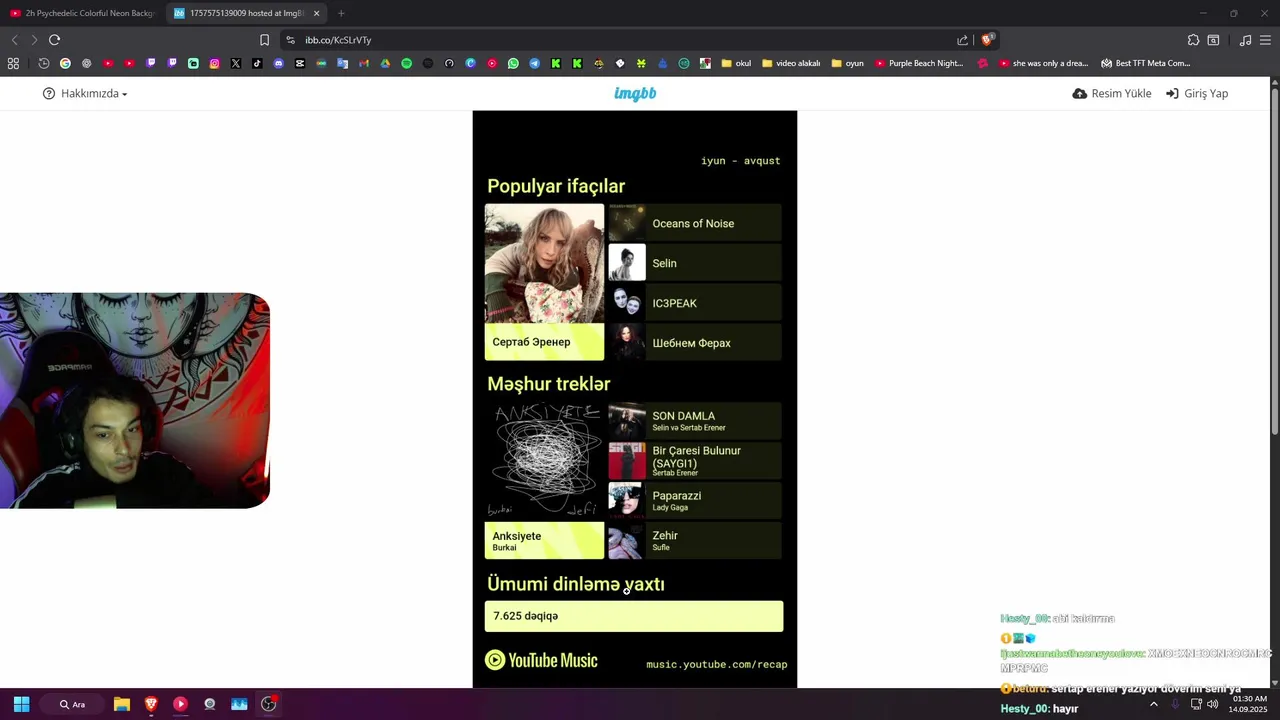Click the Resim Yükle upload button
Image resolution: width=1280 pixels, height=720 pixels.
tap(1111, 93)
